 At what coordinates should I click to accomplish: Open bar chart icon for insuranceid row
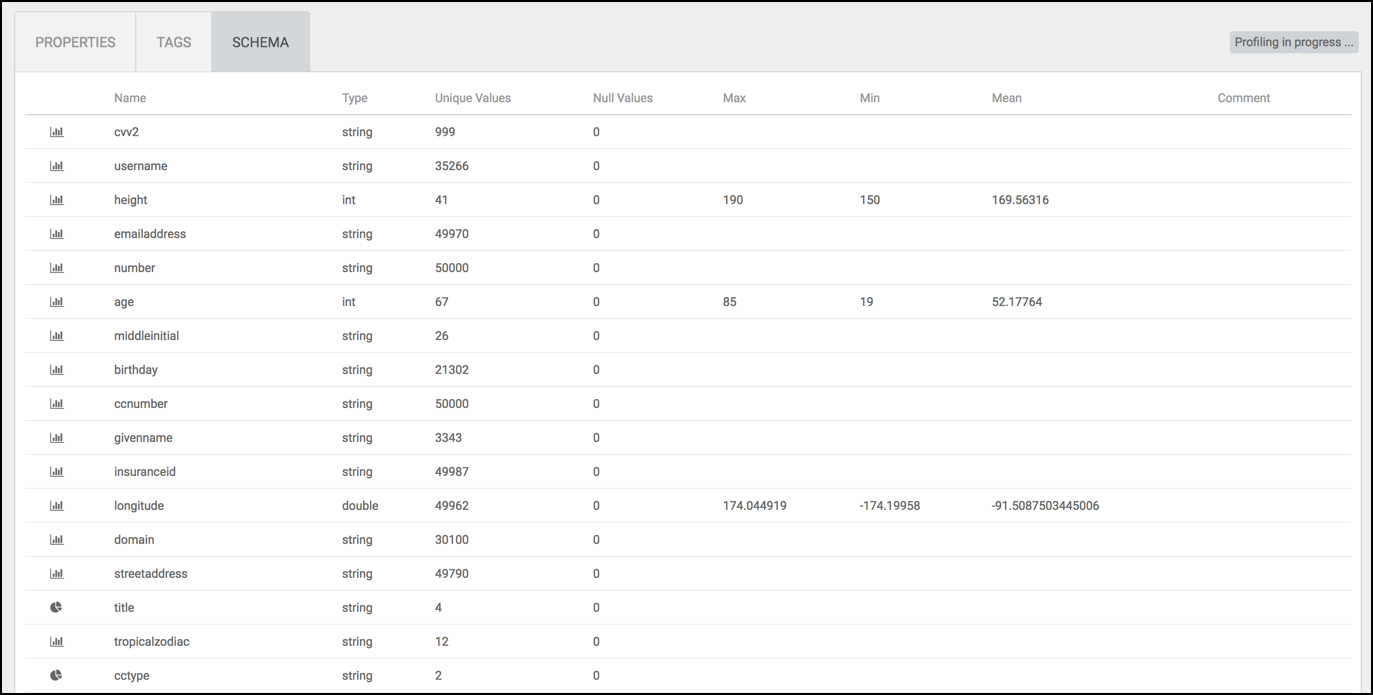click(57, 472)
